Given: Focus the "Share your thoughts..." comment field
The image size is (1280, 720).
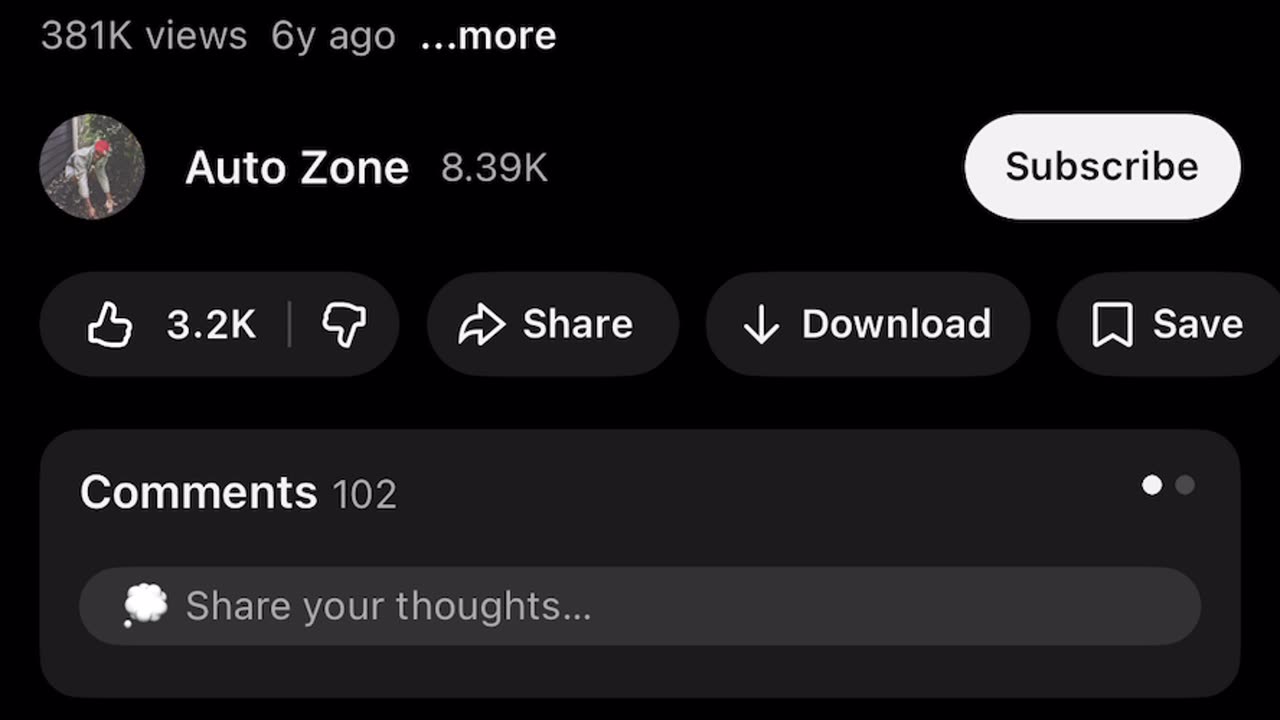Looking at the screenshot, I should (640, 606).
